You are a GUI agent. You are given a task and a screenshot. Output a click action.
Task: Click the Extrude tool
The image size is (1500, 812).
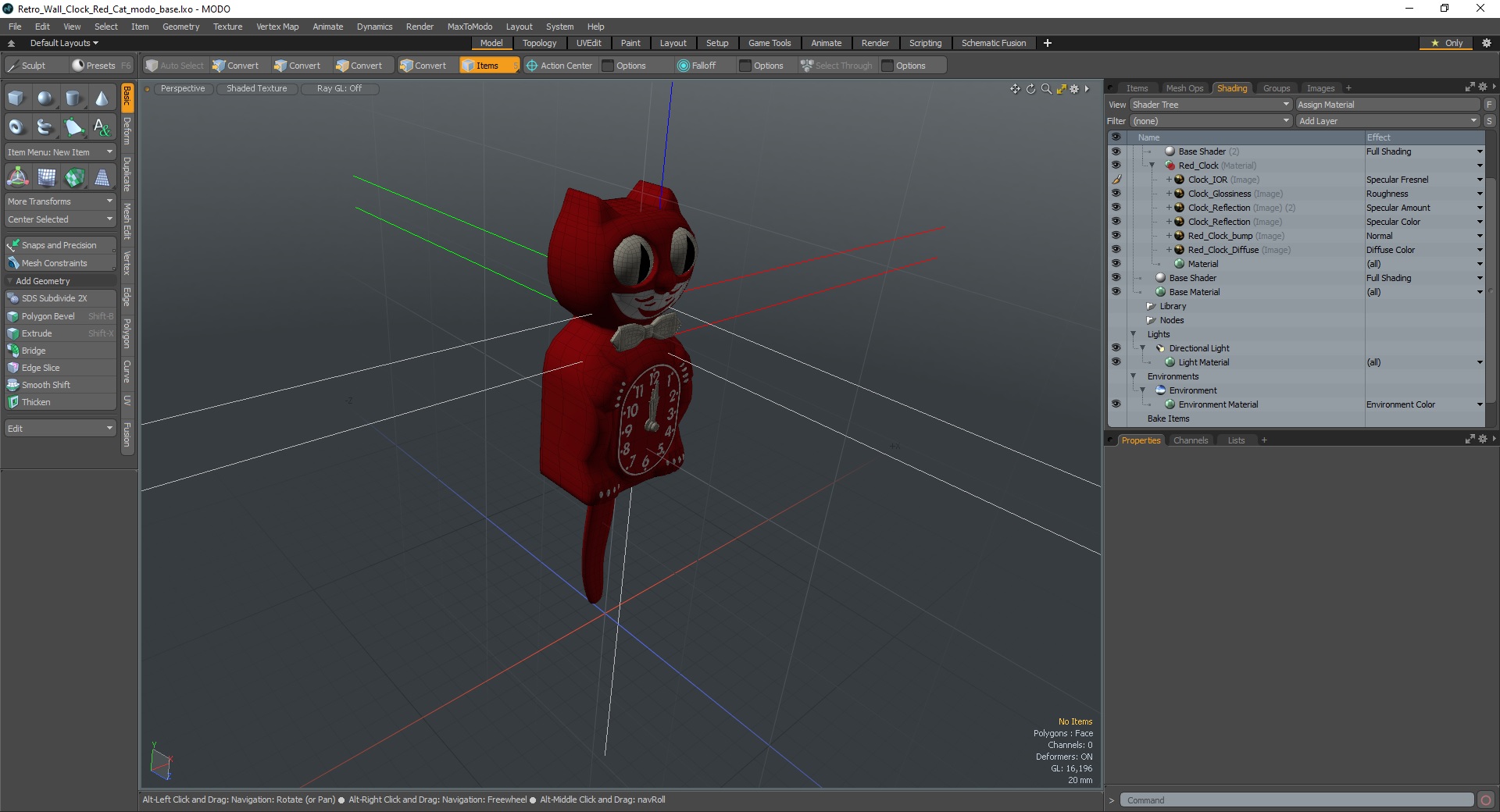point(60,333)
